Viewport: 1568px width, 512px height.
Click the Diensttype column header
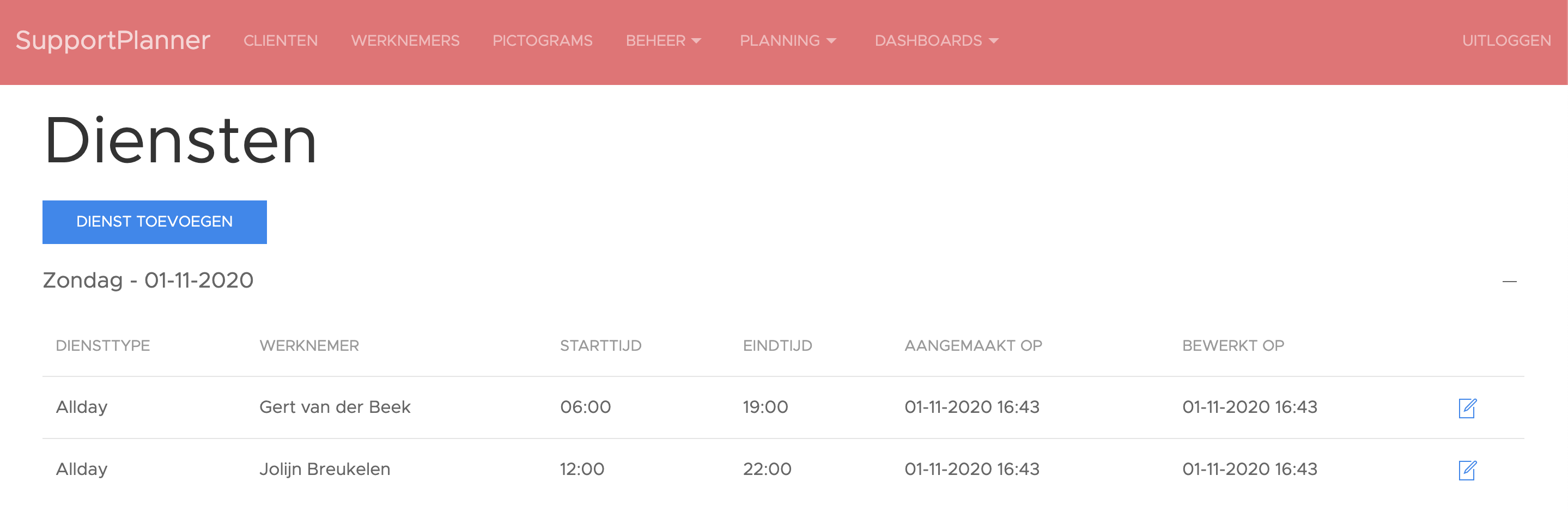[x=103, y=346]
